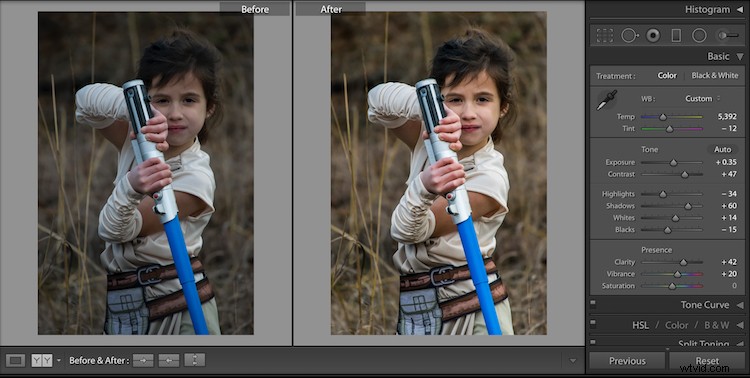Image resolution: width=750 pixels, height=378 pixels.
Task: Expand the Tone Curve panel
Action: (x=740, y=305)
